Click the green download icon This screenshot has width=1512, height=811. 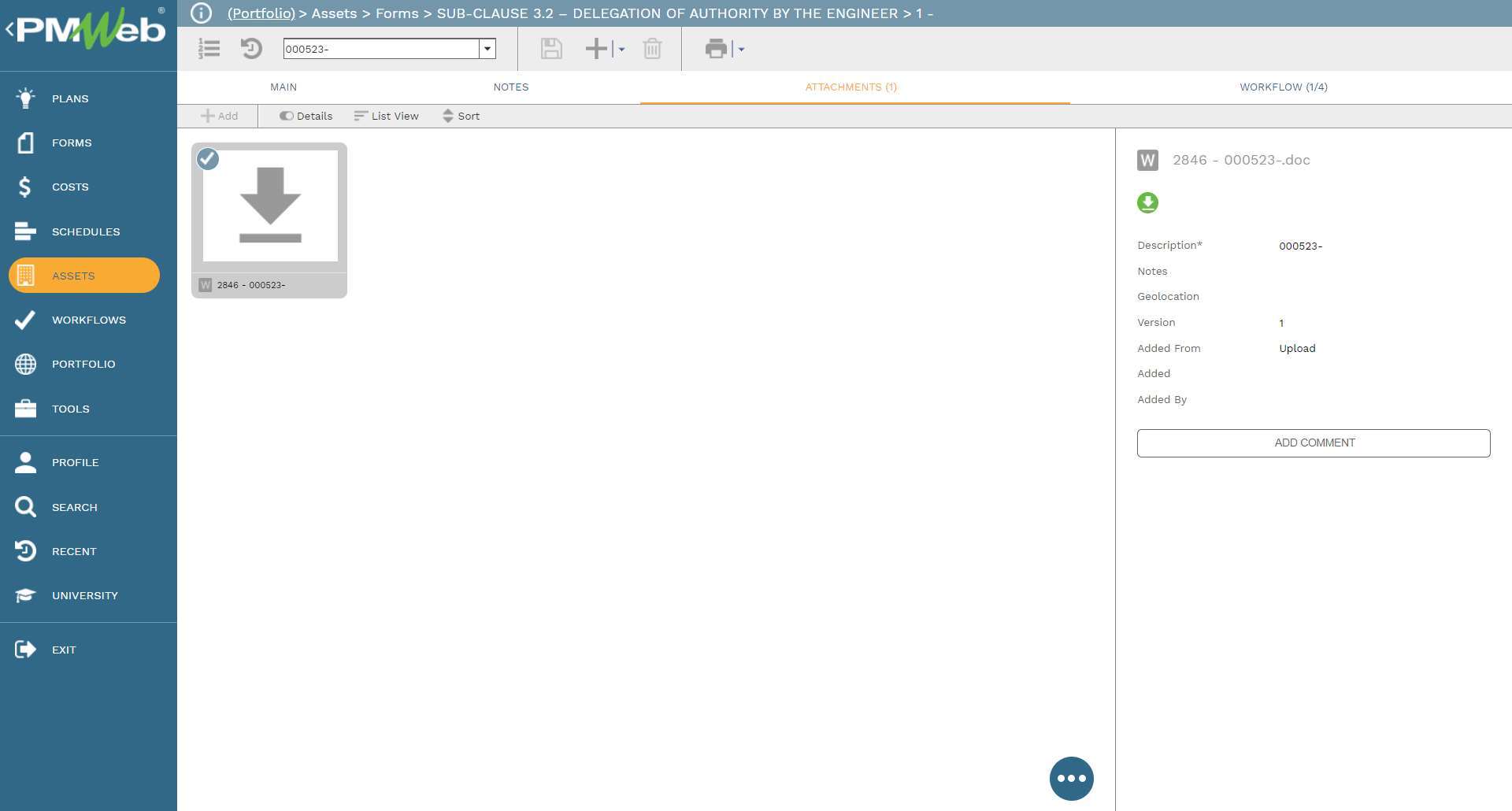coord(1147,203)
